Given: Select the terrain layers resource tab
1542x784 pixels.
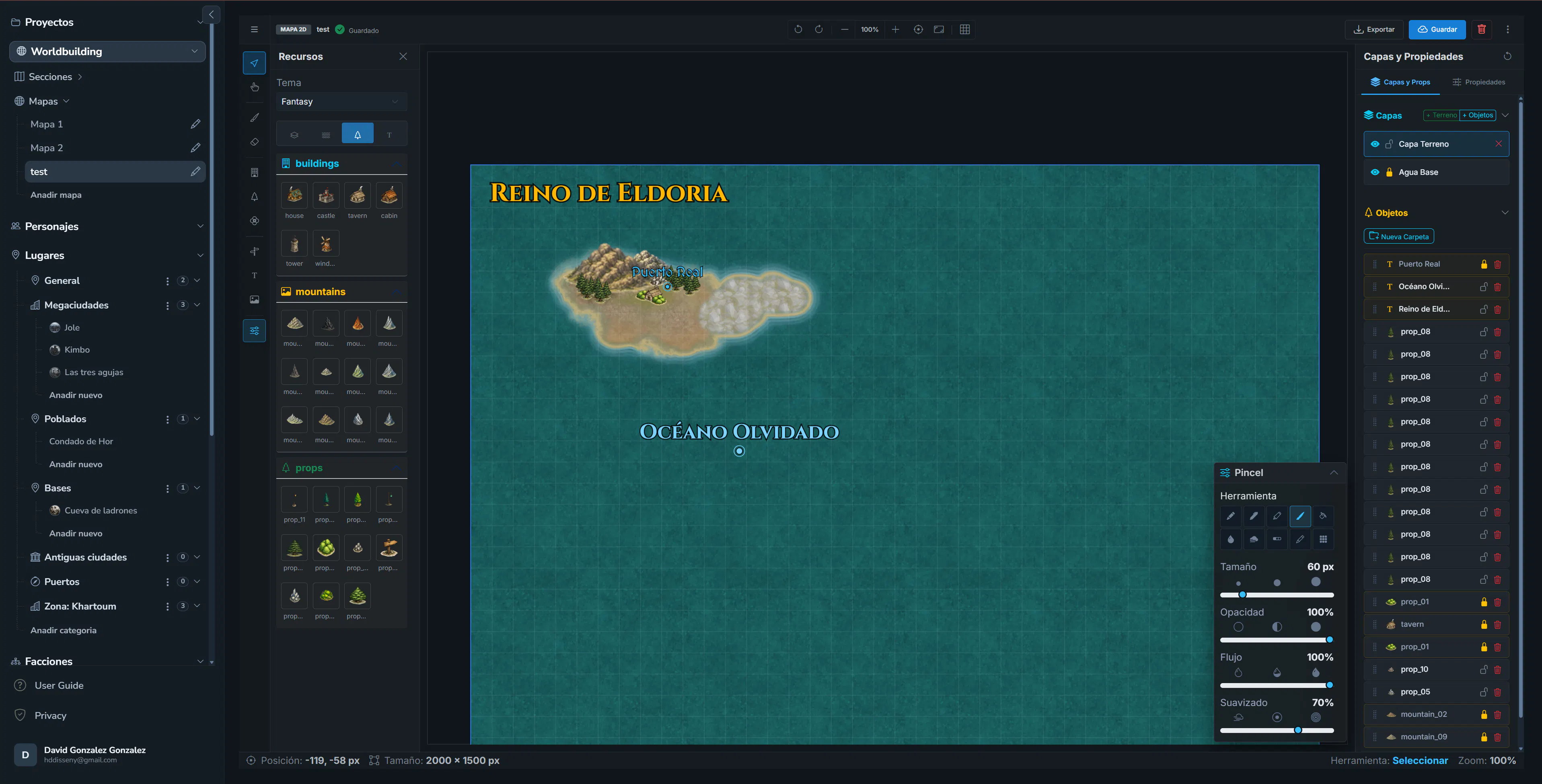Looking at the screenshot, I should click(x=294, y=135).
